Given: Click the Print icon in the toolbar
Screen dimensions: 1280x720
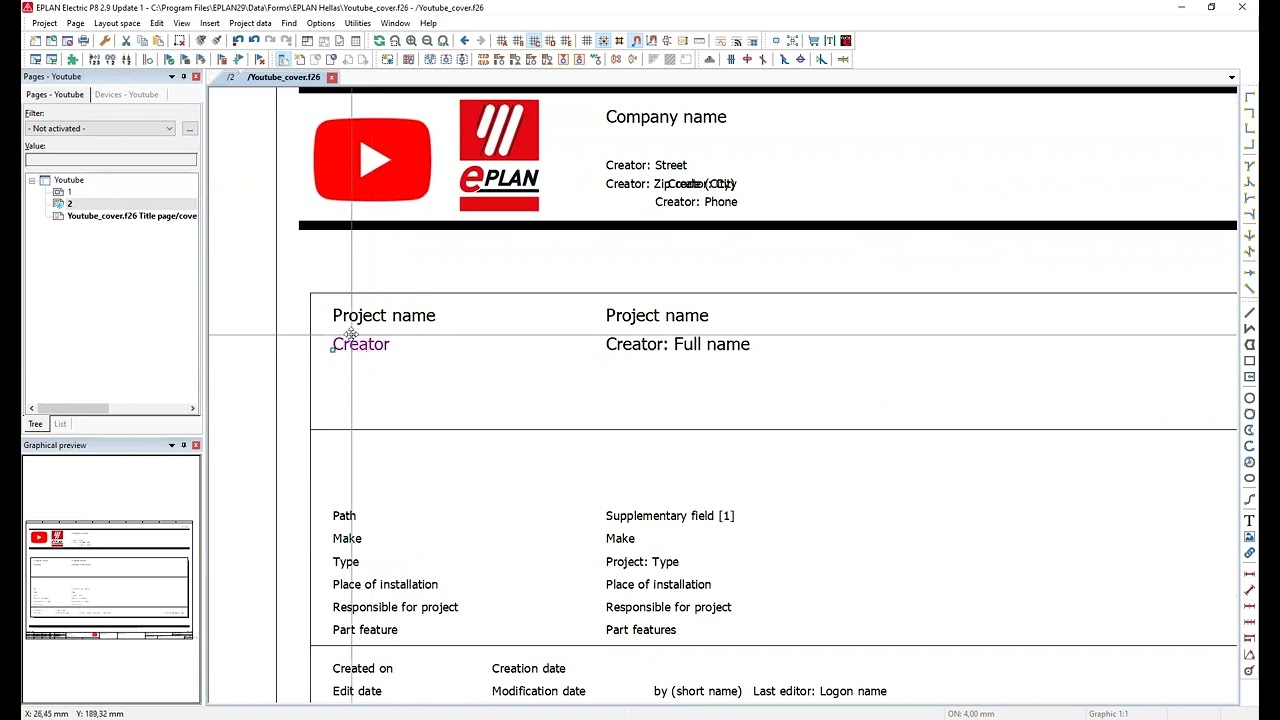Looking at the screenshot, I should pyautogui.click(x=83, y=41).
